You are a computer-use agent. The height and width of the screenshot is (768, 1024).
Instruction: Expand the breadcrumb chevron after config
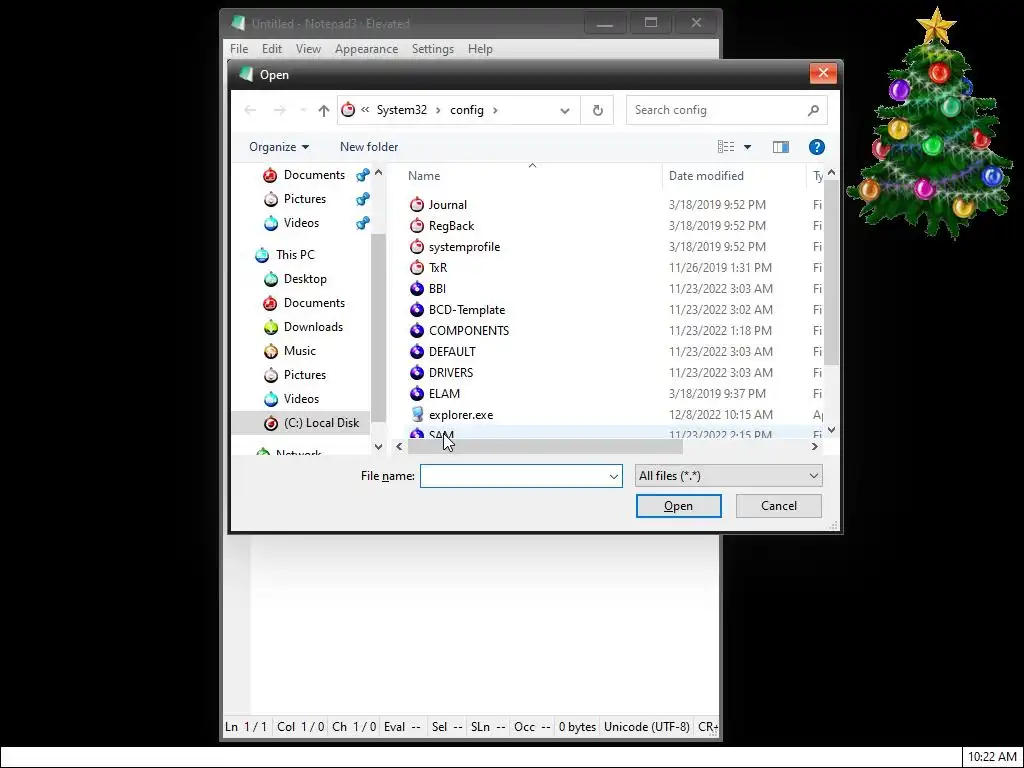pyautogui.click(x=495, y=110)
